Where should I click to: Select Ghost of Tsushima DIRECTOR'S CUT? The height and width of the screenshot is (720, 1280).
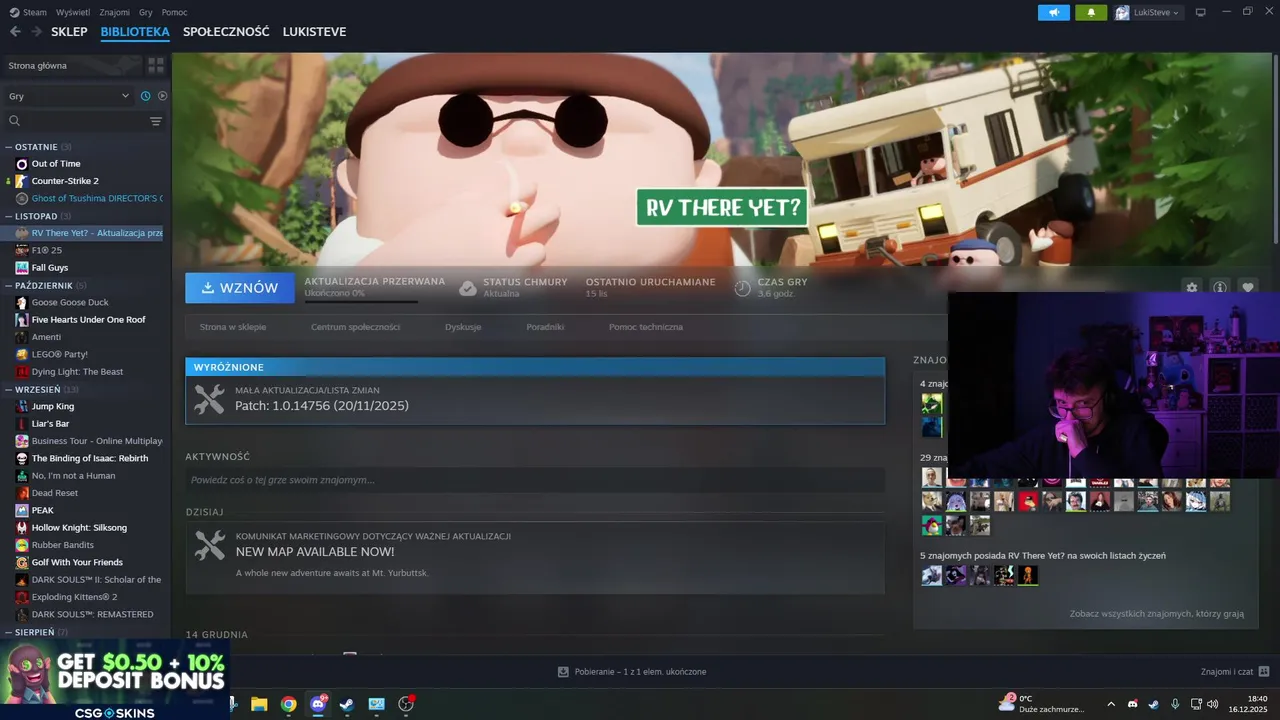[x=96, y=198]
